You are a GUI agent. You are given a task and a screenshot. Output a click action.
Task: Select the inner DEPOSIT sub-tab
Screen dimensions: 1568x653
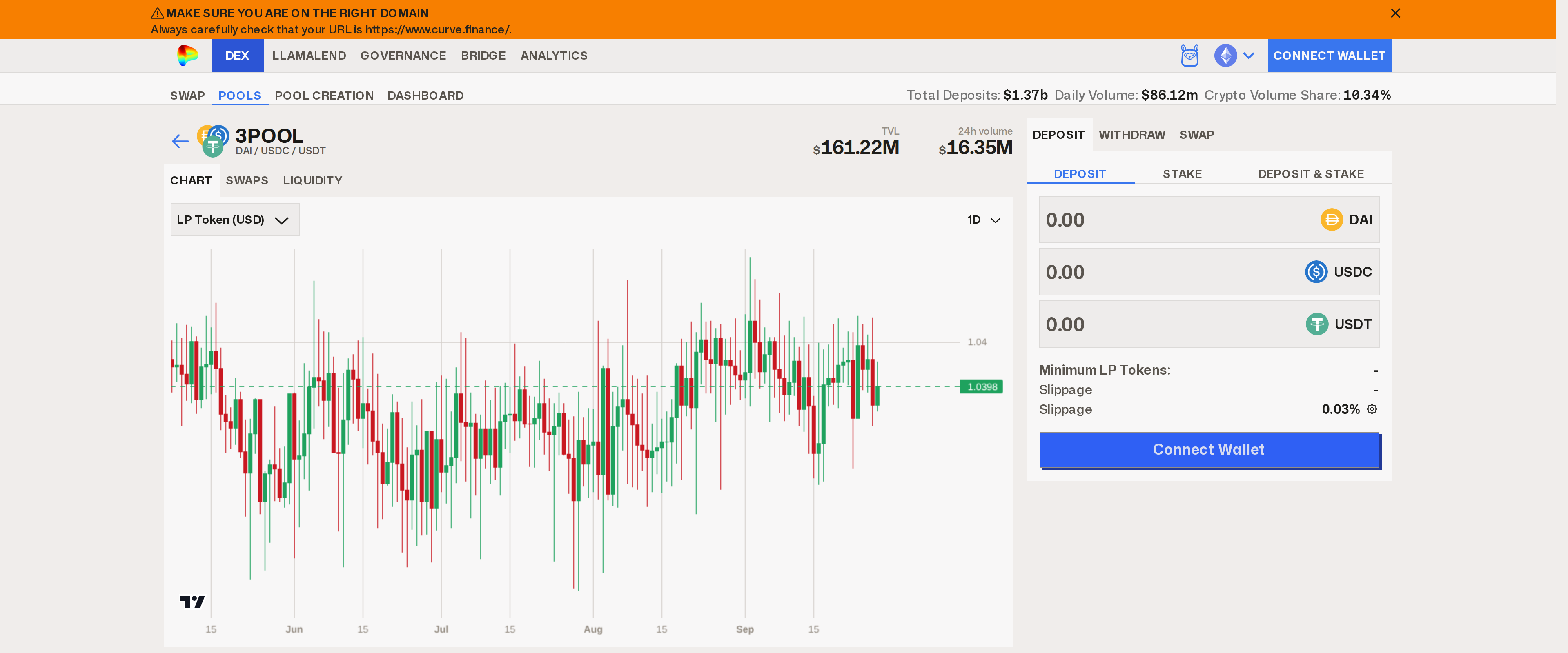1080,174
